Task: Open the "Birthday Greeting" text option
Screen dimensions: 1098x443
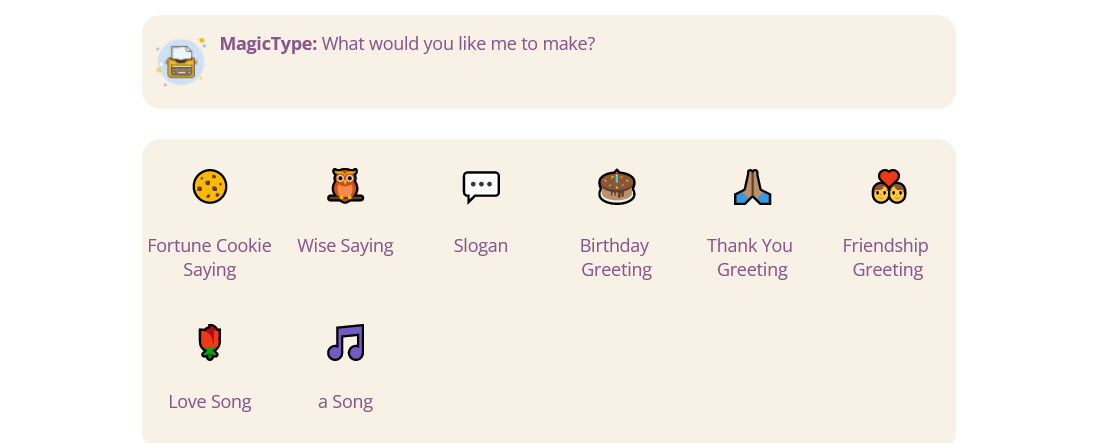Action: [616, 257]
